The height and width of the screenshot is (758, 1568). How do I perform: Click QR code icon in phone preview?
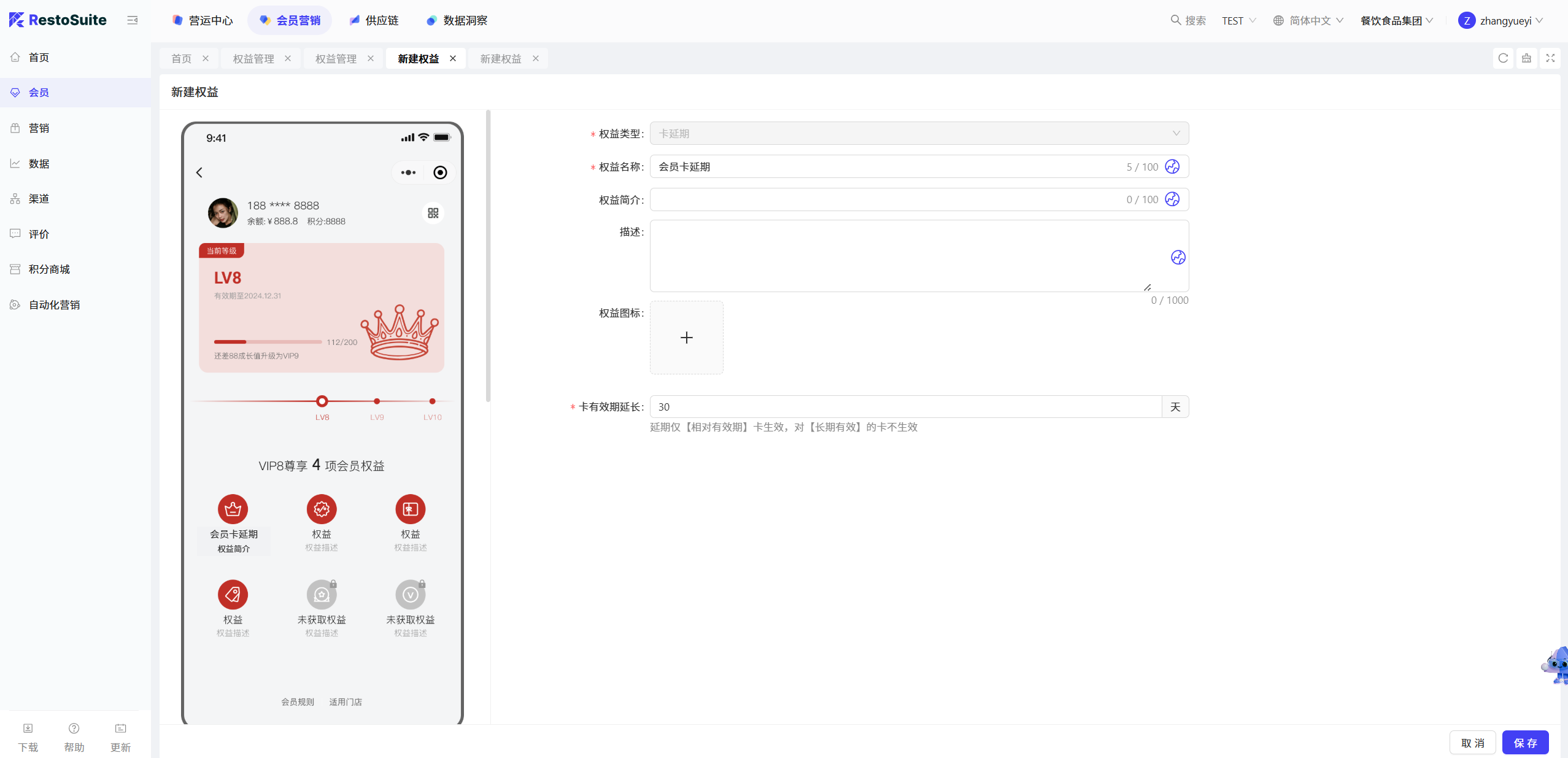433,213
